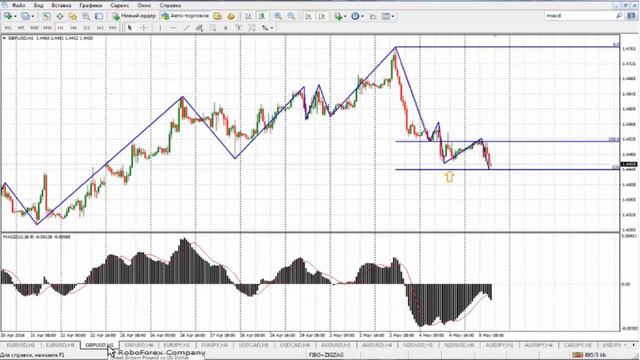Show the Market Watch window
Image resolution: width=640 pixels, height=360 pixels.
47,16
